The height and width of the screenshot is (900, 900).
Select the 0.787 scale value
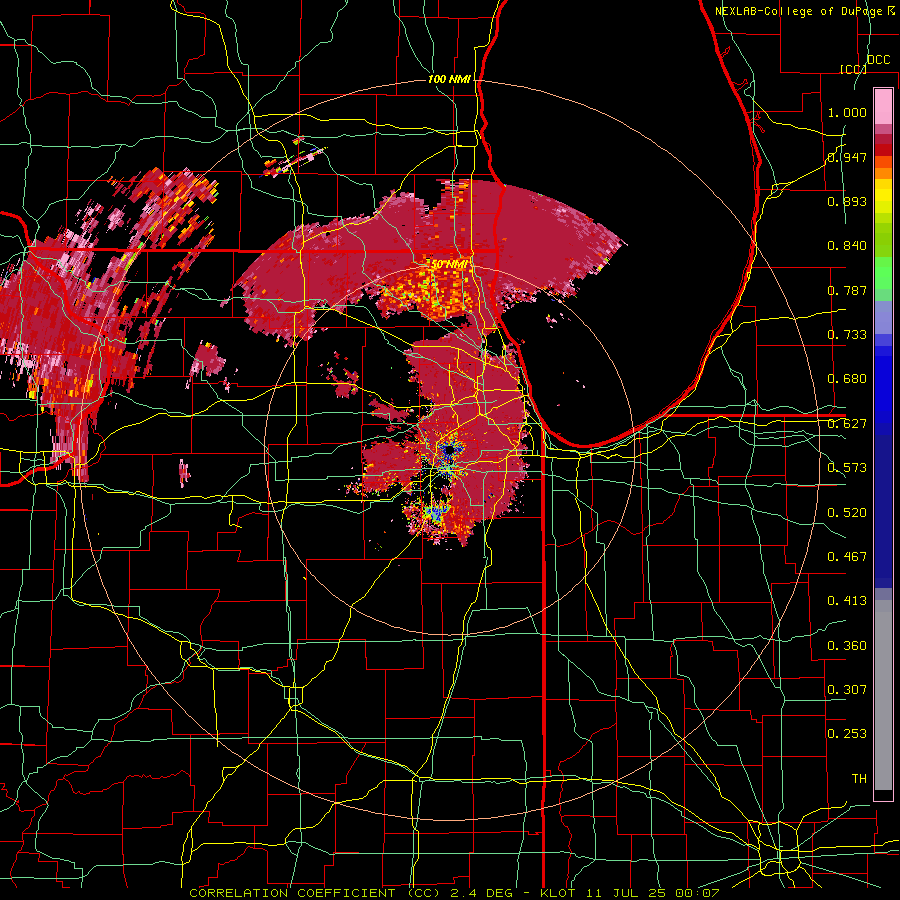pyautogui.click(x=847, y=290)
